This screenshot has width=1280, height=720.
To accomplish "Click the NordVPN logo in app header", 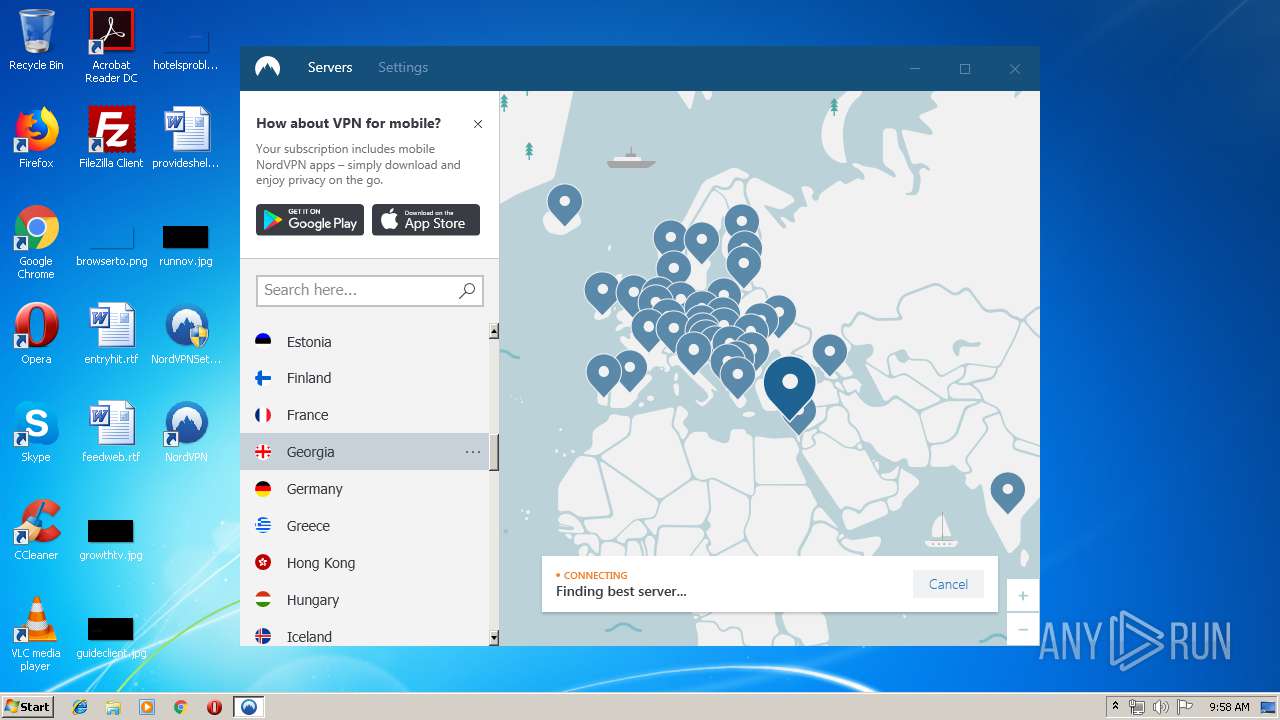I will click(267, 67).
